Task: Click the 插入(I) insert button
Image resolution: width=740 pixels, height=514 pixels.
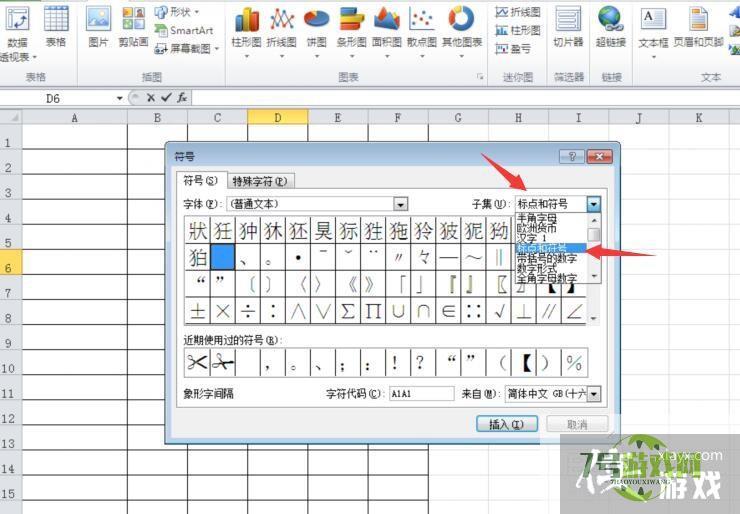Action: (507, 424)
